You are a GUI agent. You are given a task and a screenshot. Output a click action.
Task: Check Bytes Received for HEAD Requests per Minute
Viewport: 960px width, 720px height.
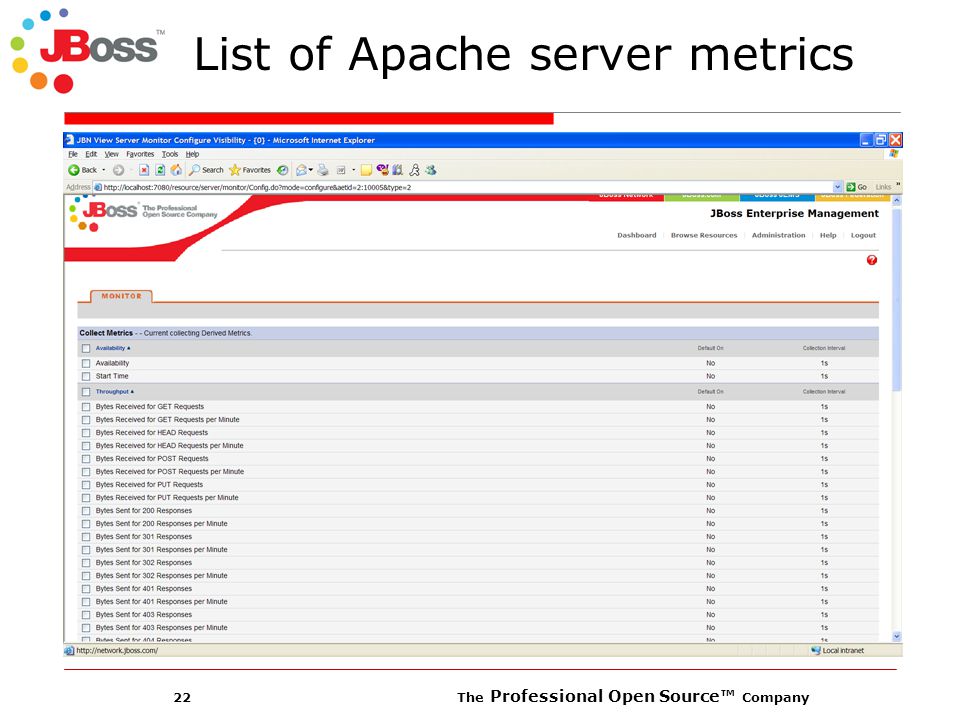86,446
